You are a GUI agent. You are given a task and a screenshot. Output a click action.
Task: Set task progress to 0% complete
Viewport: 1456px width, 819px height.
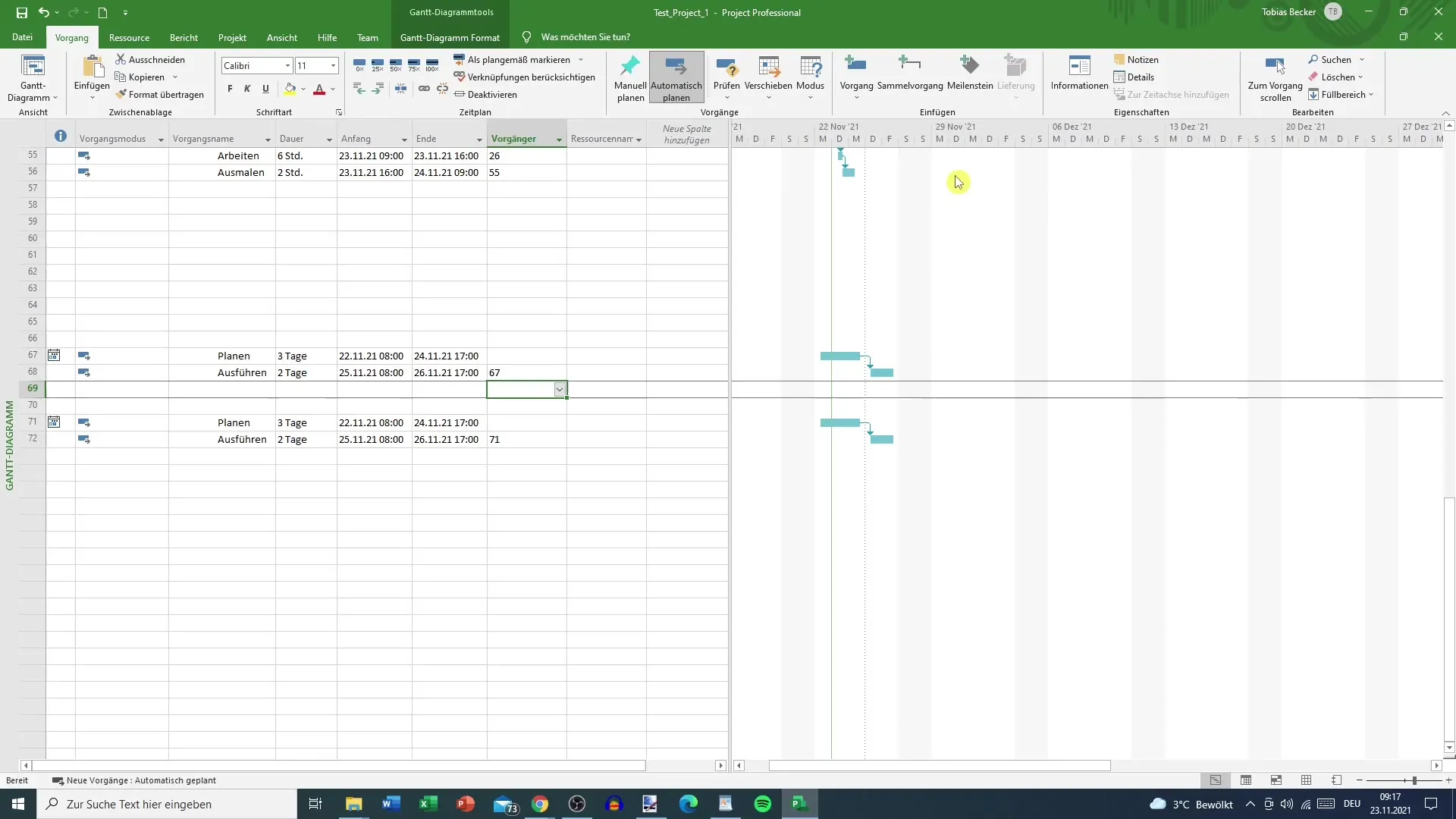click(359, 64)
